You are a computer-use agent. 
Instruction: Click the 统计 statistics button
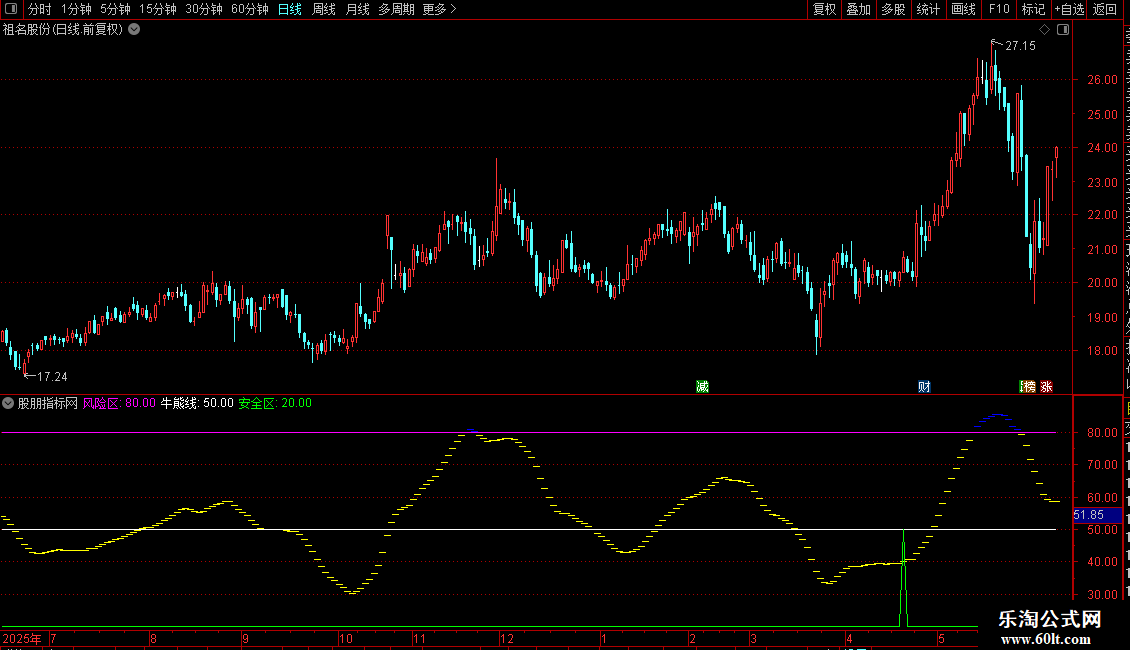coord(927,9)
